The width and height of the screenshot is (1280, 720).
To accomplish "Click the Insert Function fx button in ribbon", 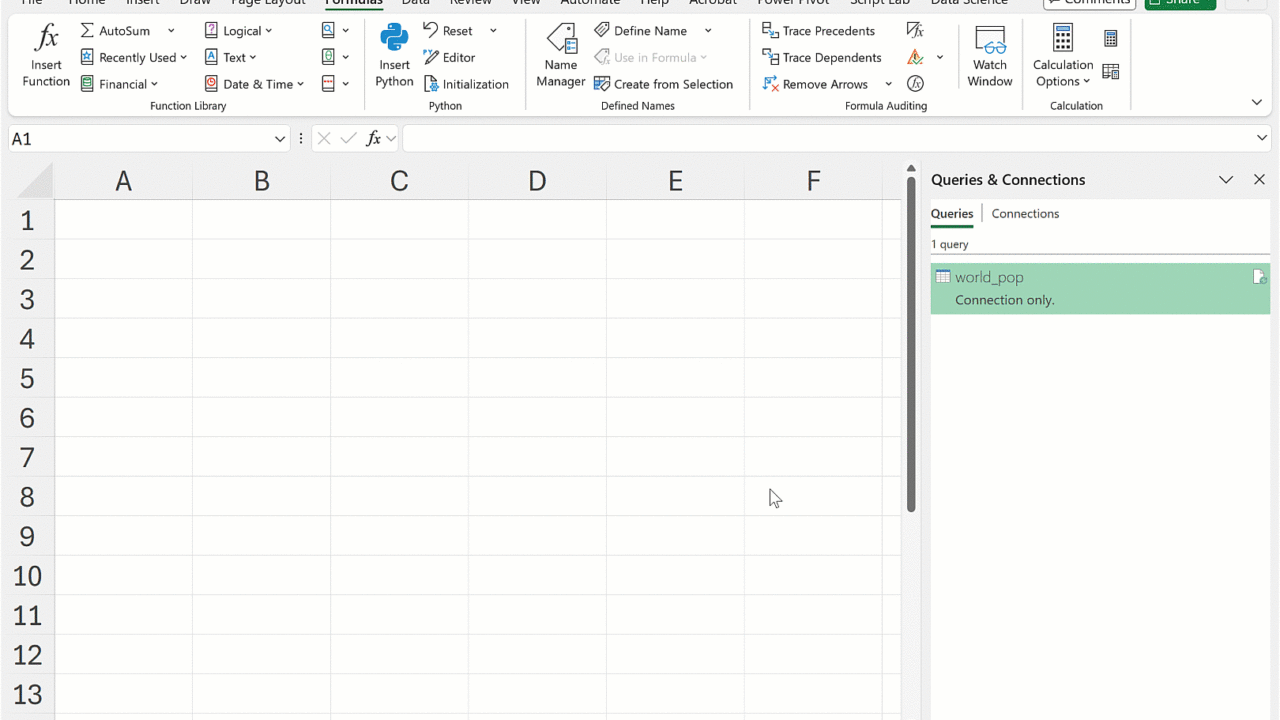I will (46, 58).
